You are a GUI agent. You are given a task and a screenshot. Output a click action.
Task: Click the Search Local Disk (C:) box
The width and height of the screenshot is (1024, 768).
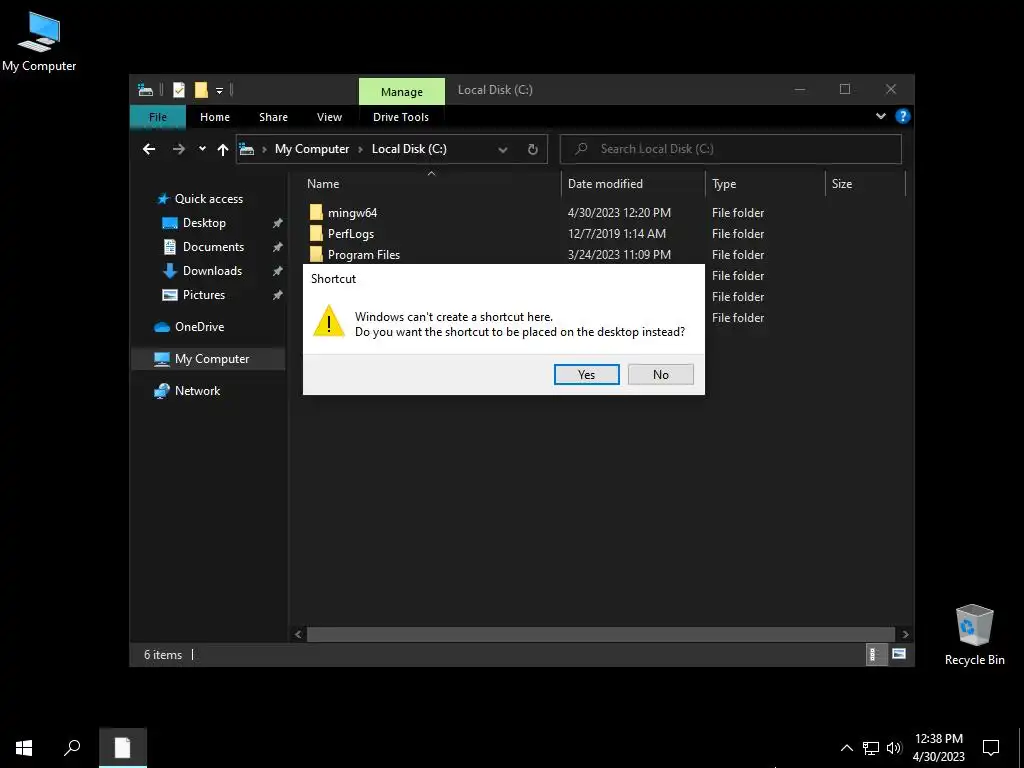coord(731,149)
